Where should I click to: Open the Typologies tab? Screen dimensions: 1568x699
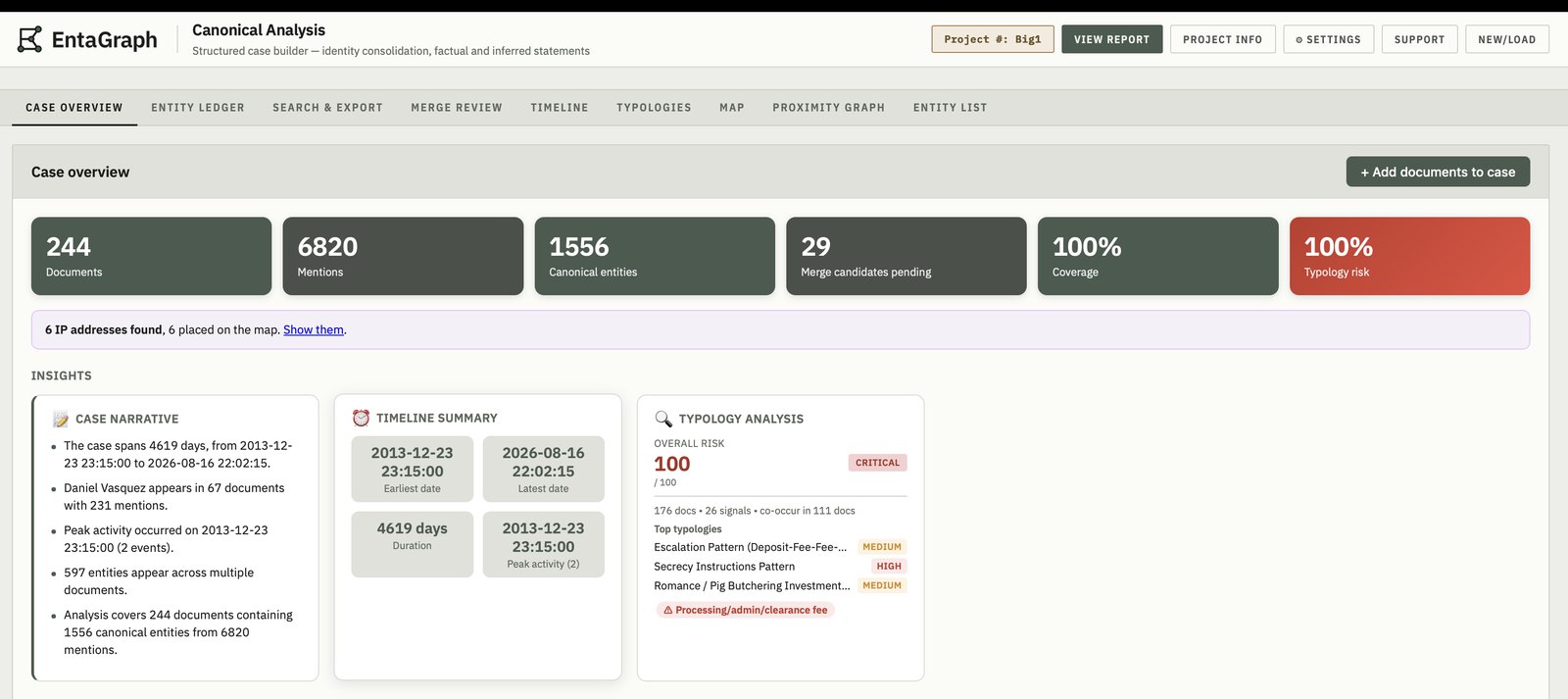pyautogui.click(x=654, y=108)
